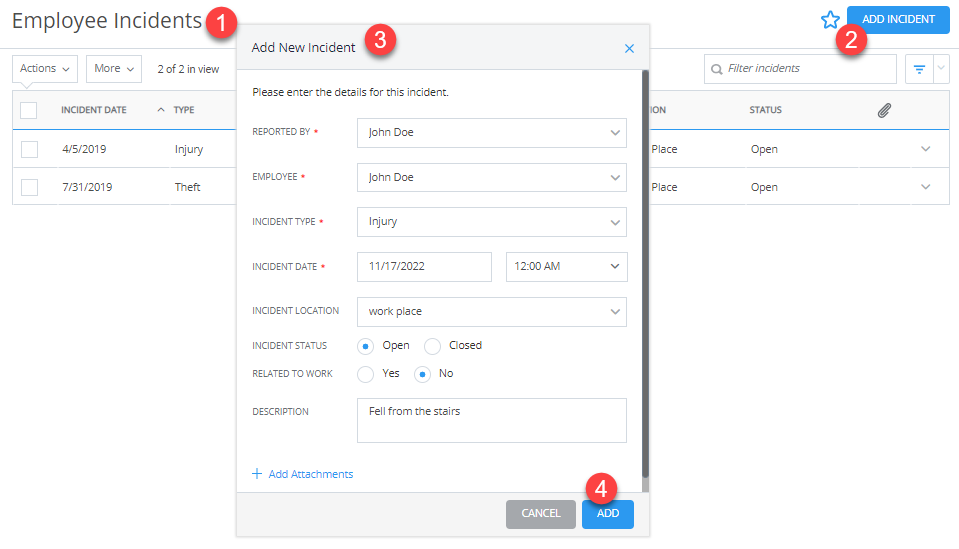Sort by the TYPE column header
This screenshot has height=549, width=959.
point(184,110)
